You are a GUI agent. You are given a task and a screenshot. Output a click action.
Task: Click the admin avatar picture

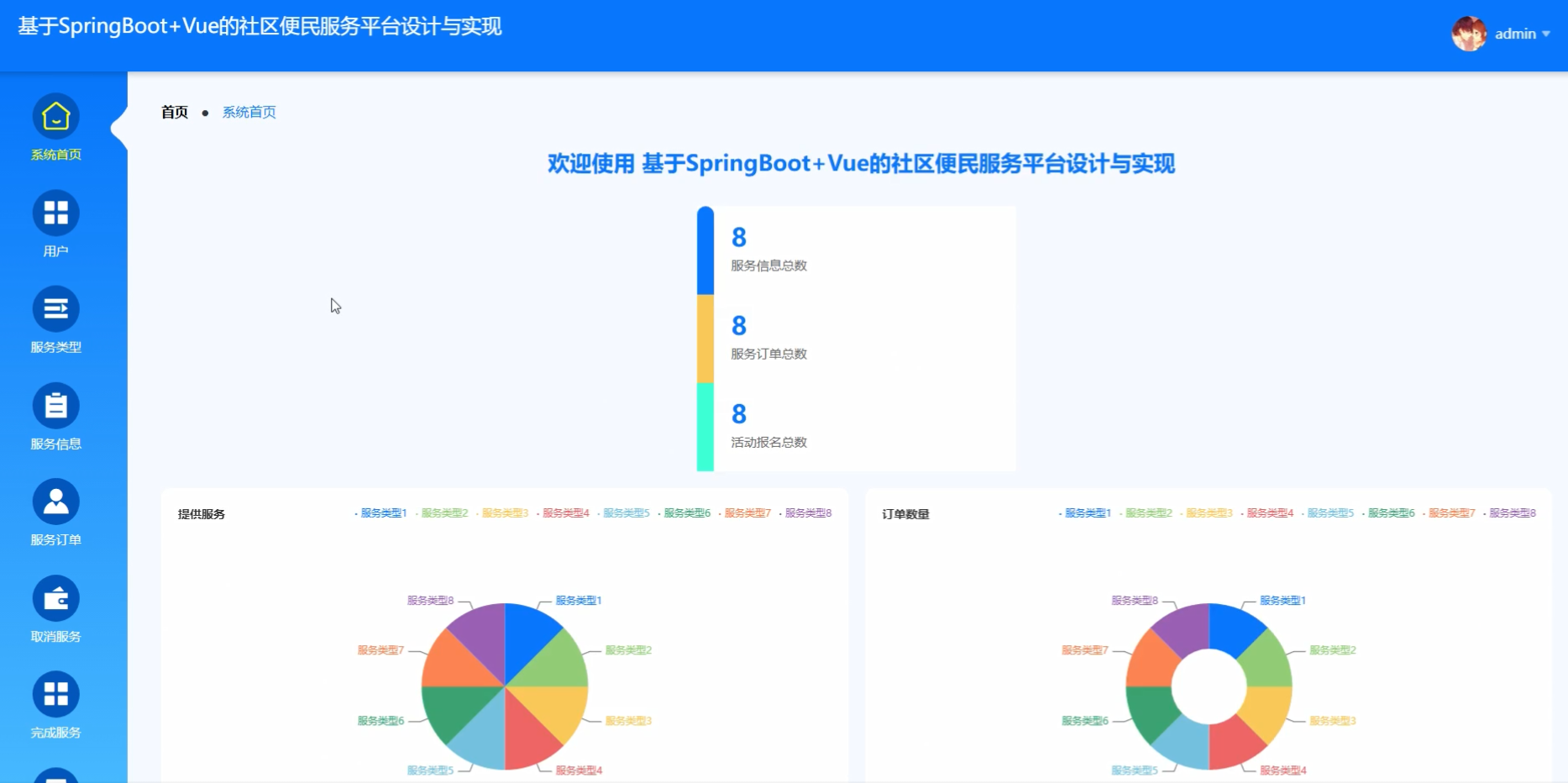coord(1468,33)
